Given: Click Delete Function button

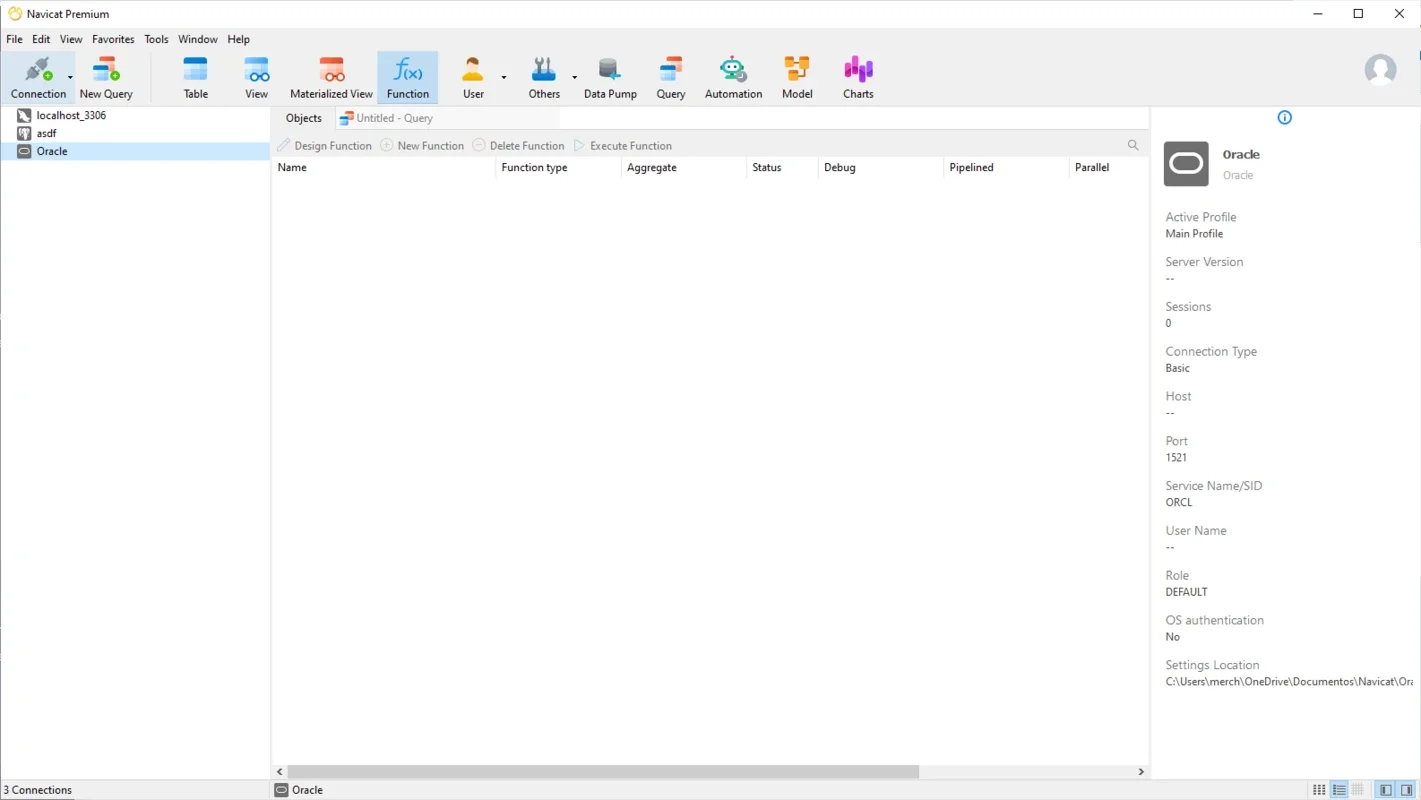Looking at the screenshot, I should click(518, 145).
